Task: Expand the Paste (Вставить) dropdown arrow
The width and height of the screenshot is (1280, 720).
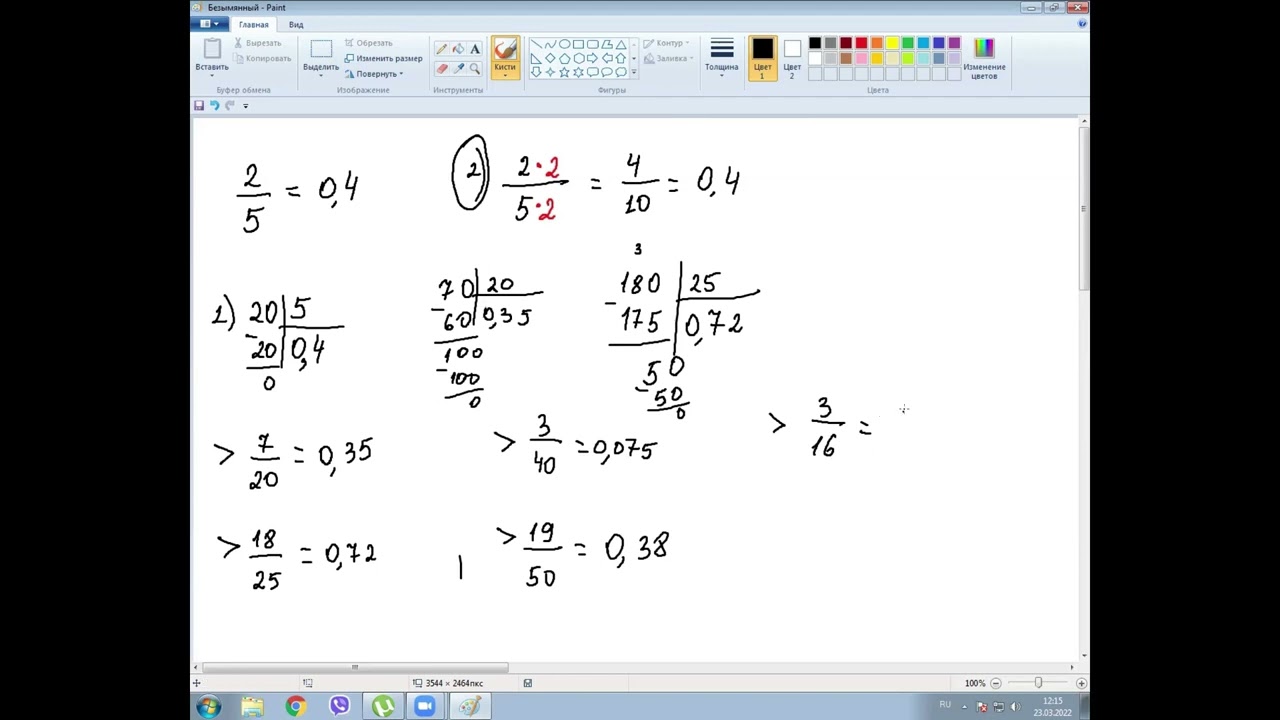Action: [212, 76]
